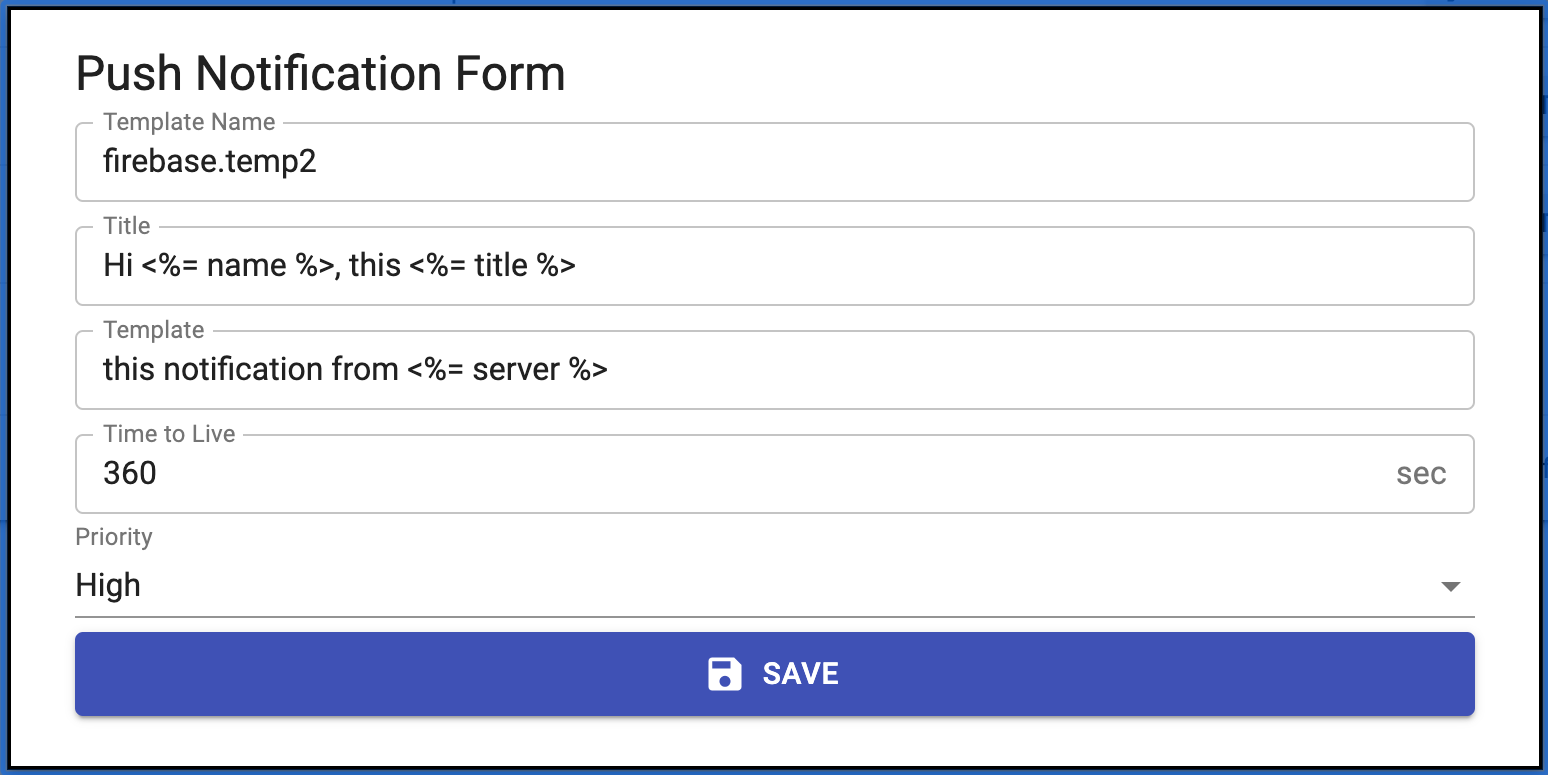Click the 'sec' unit suffix
Image resolution: width=1548 pixels, height=775 pixels.
[x=1420, y=474]
